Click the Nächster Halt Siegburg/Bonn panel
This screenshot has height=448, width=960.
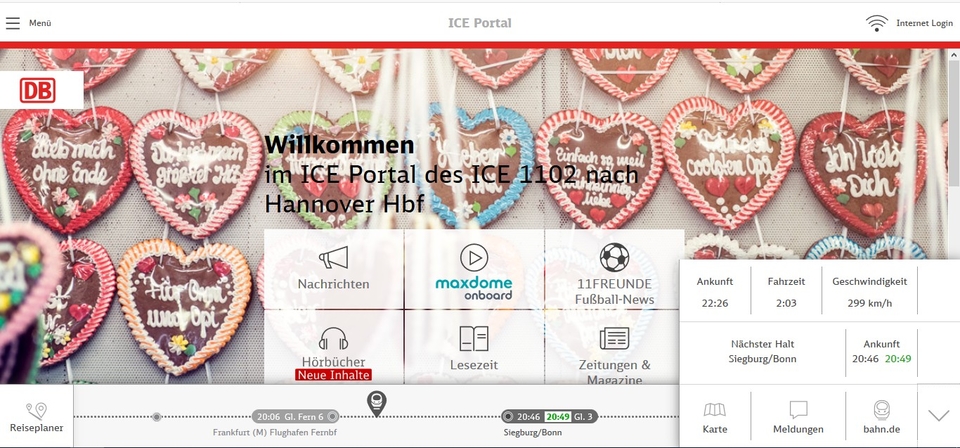click(x=762, y=352)
